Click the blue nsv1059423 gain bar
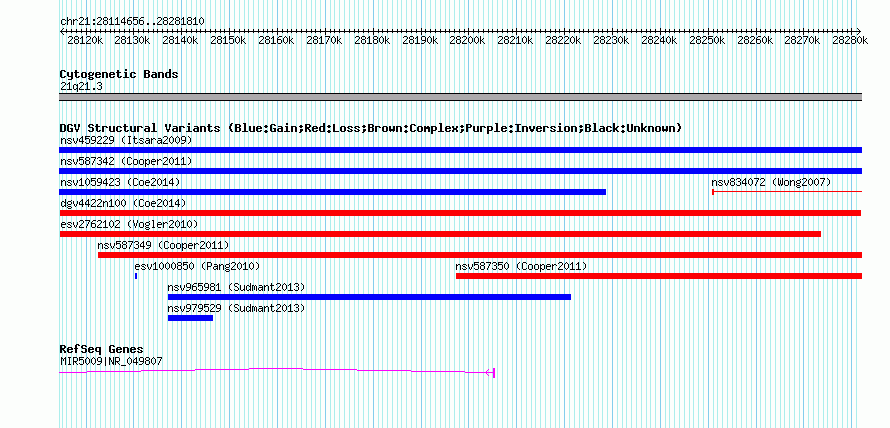 (x=333, y=192)
